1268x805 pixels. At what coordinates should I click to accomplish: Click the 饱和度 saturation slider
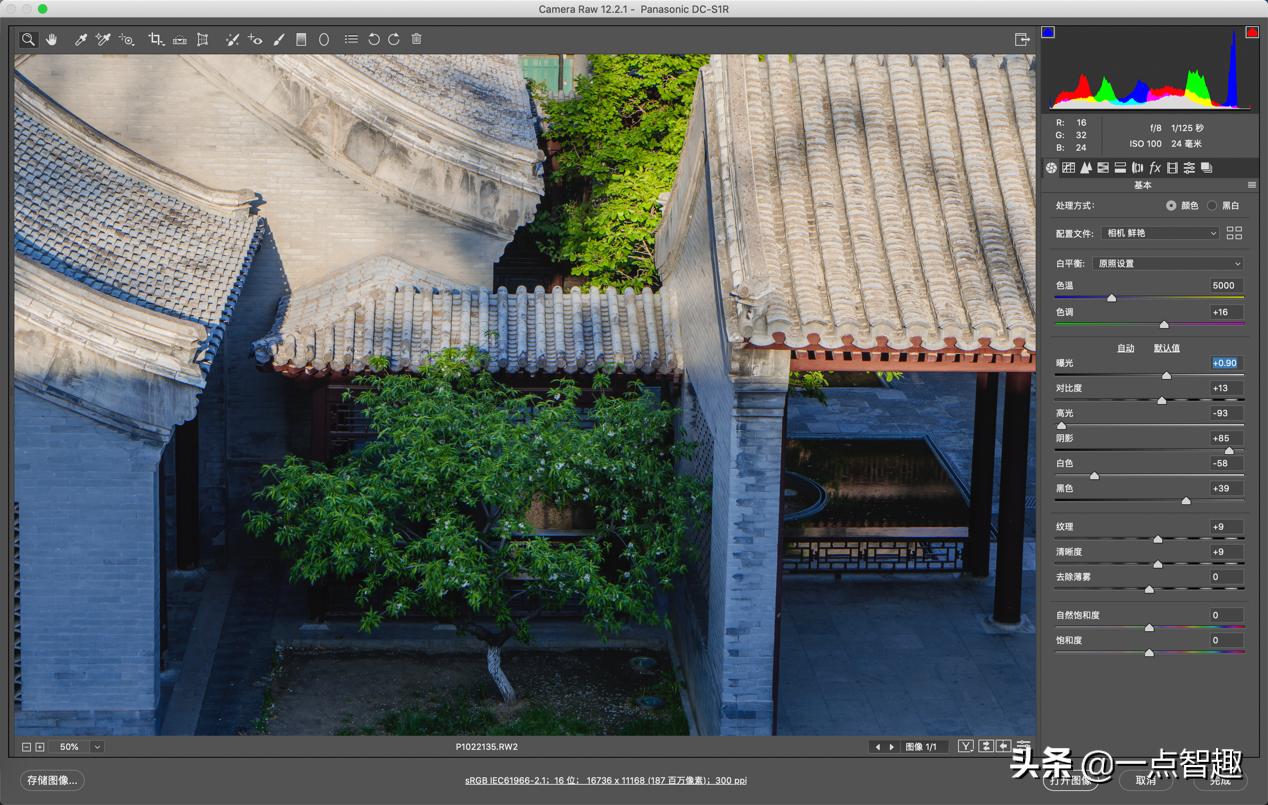[x=1150, y=652]
